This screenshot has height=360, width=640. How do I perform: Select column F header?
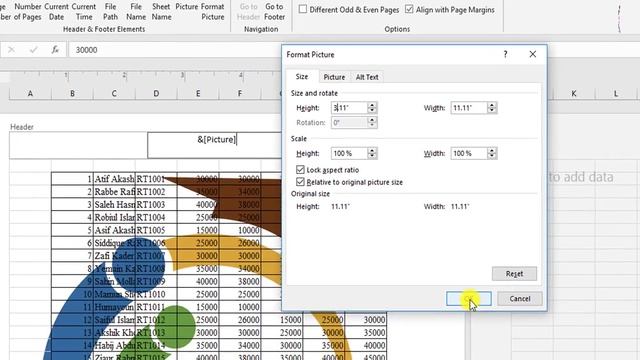tap(240, 93)
